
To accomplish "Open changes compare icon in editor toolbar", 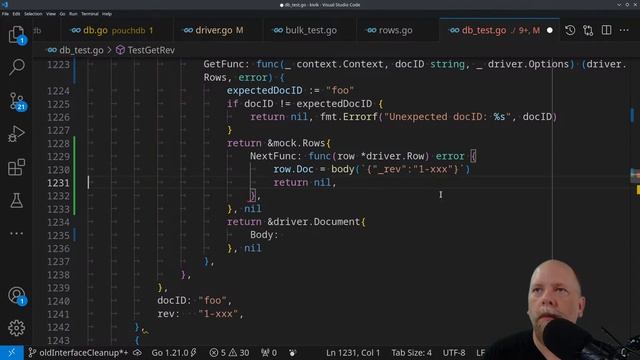I will (588, 30).
